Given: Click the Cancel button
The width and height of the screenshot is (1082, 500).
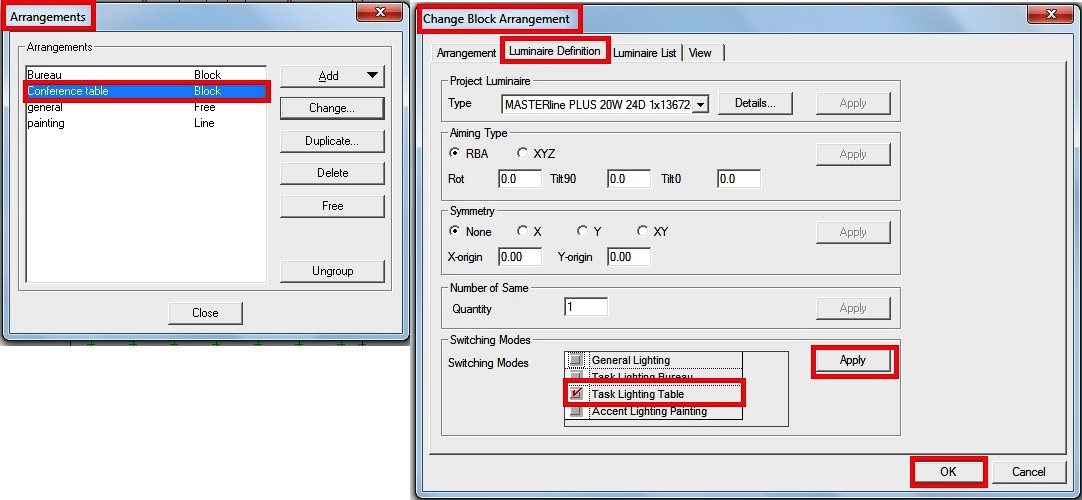Looking at the screenshot, I should coord(1029,472).
